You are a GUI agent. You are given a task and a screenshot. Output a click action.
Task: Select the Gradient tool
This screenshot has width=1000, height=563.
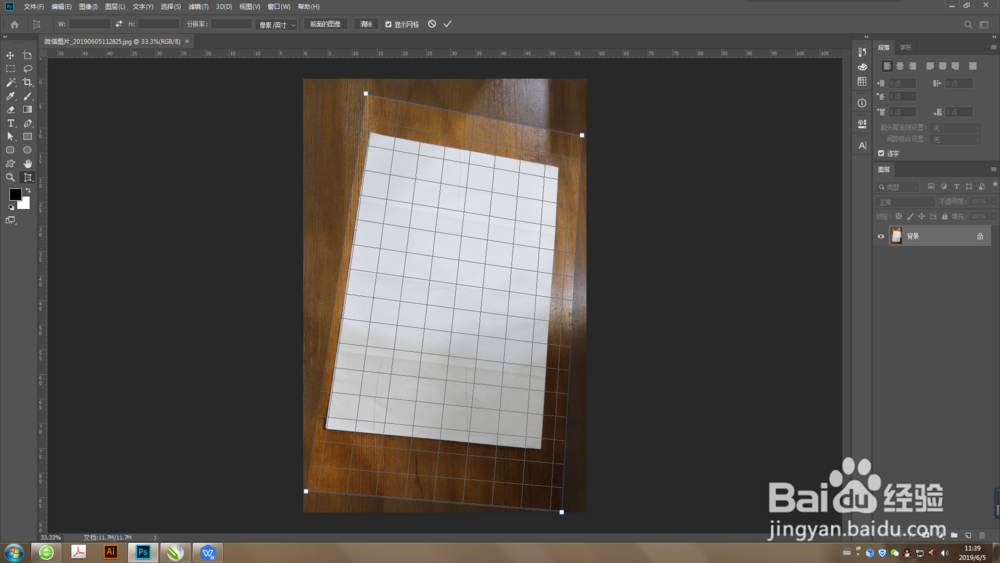click(27, 110)
